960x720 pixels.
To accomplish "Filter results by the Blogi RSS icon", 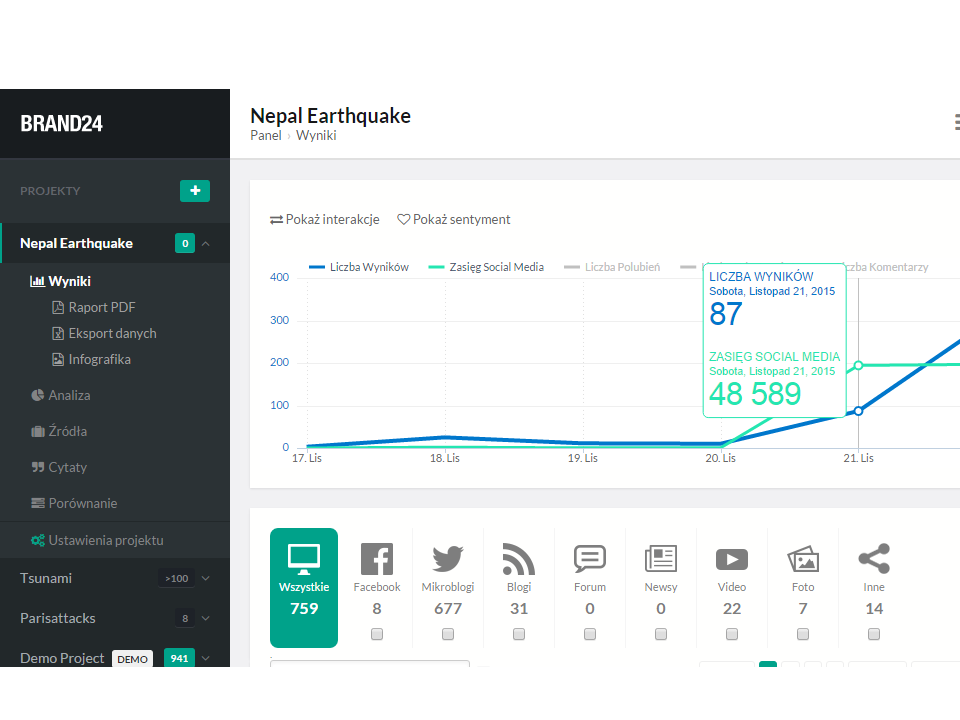I will (519, 559).
